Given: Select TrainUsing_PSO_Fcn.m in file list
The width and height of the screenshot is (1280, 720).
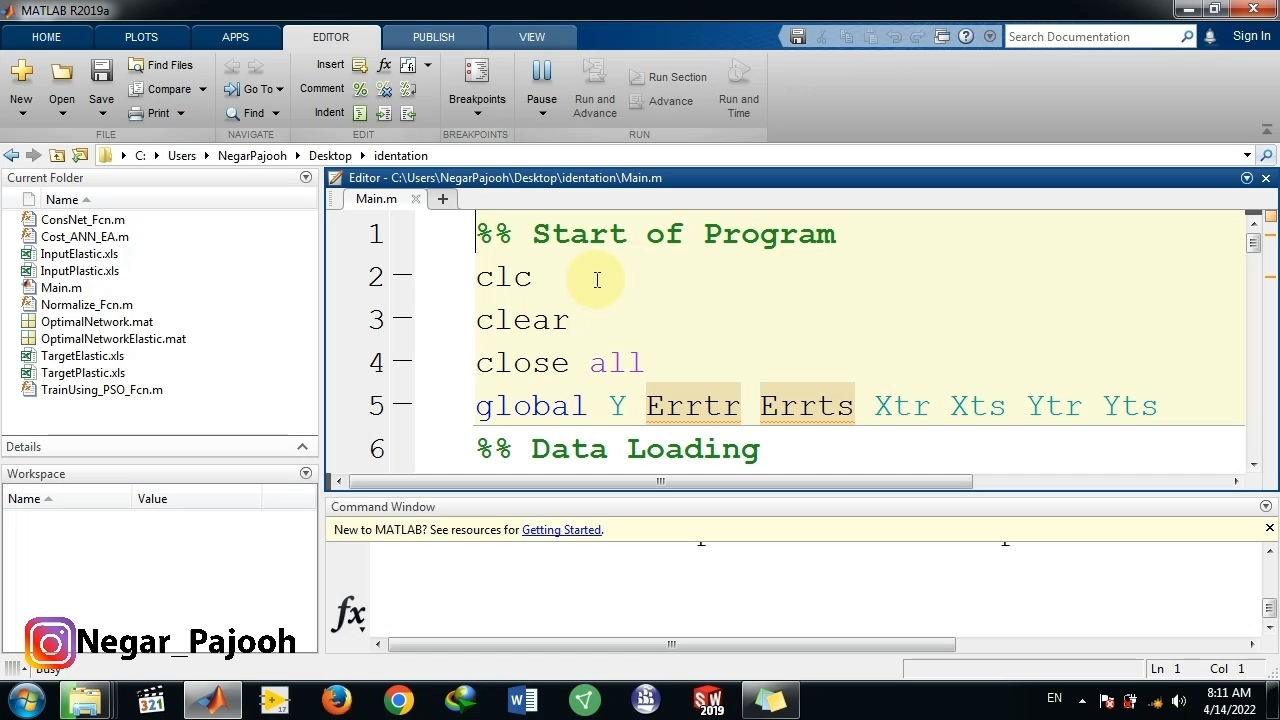Looking at the screenshot, I should (x=101, y=390).
